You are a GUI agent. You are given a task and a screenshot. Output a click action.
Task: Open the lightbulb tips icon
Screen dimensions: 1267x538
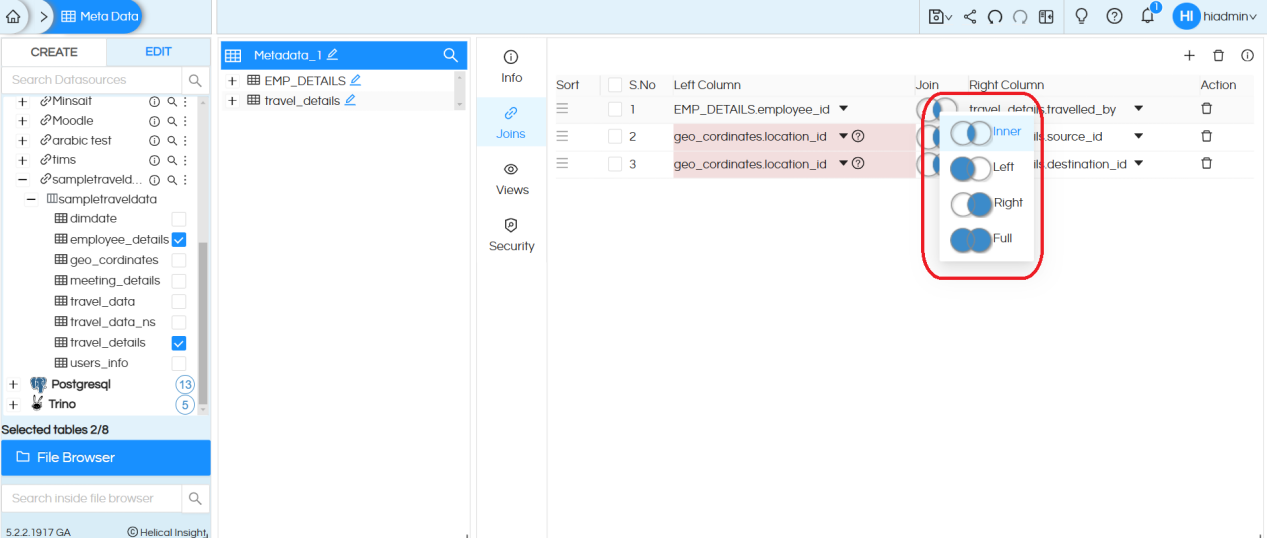[x=1081, y=16]
